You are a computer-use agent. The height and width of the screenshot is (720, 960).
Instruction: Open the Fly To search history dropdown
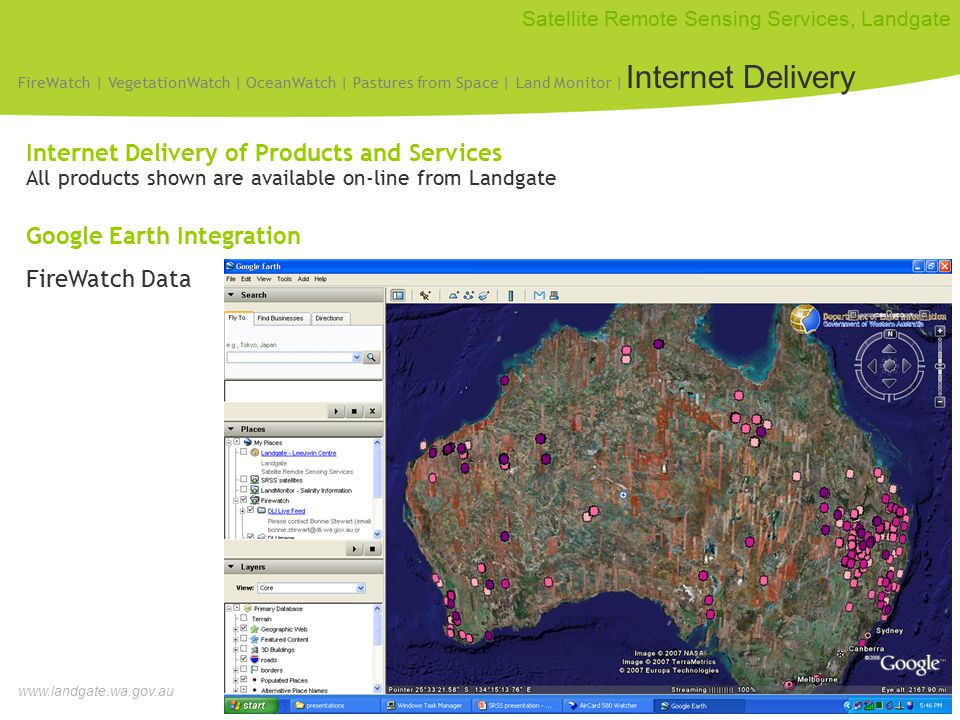356,358
